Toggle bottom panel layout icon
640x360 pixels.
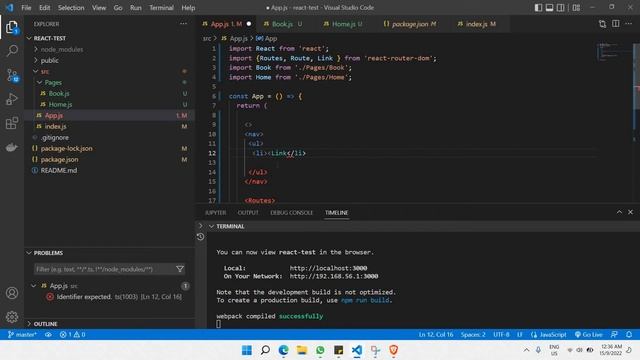(x=549, y=7)
